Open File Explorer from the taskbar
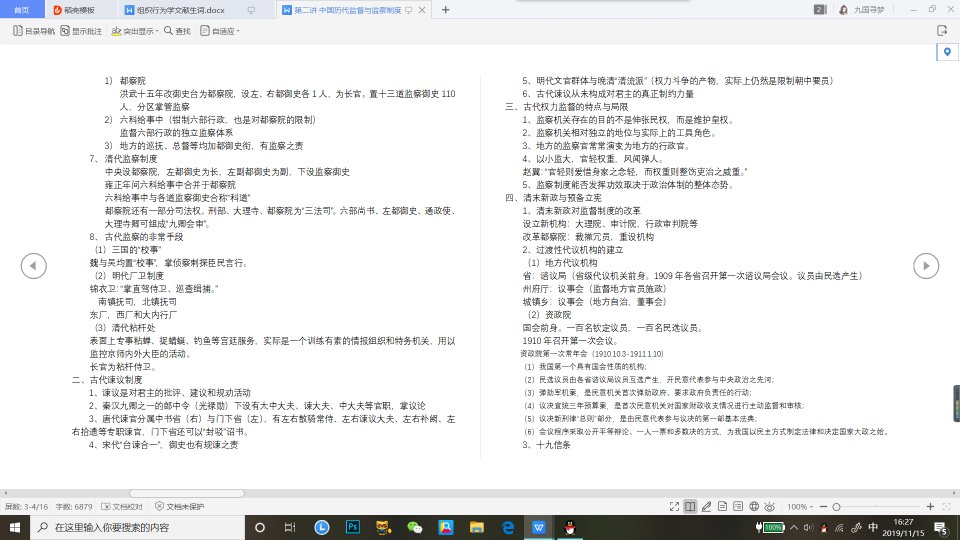Screen dimensions: 960x540 pyautogui.click(x=476, y=527)
